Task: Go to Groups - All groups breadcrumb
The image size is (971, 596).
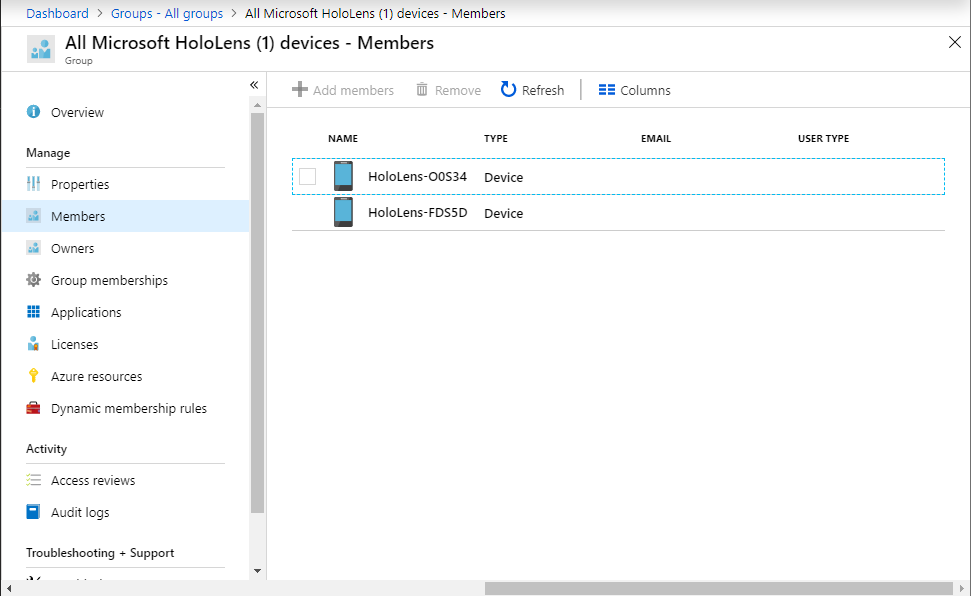Action: (x=167, y=14)
